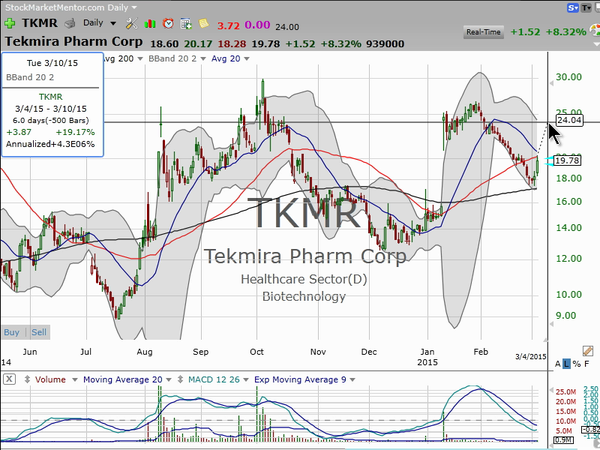Screen dimensions: 600x450
Task: Click the 30.00 price axis label
Action: [x=569, y=77]
